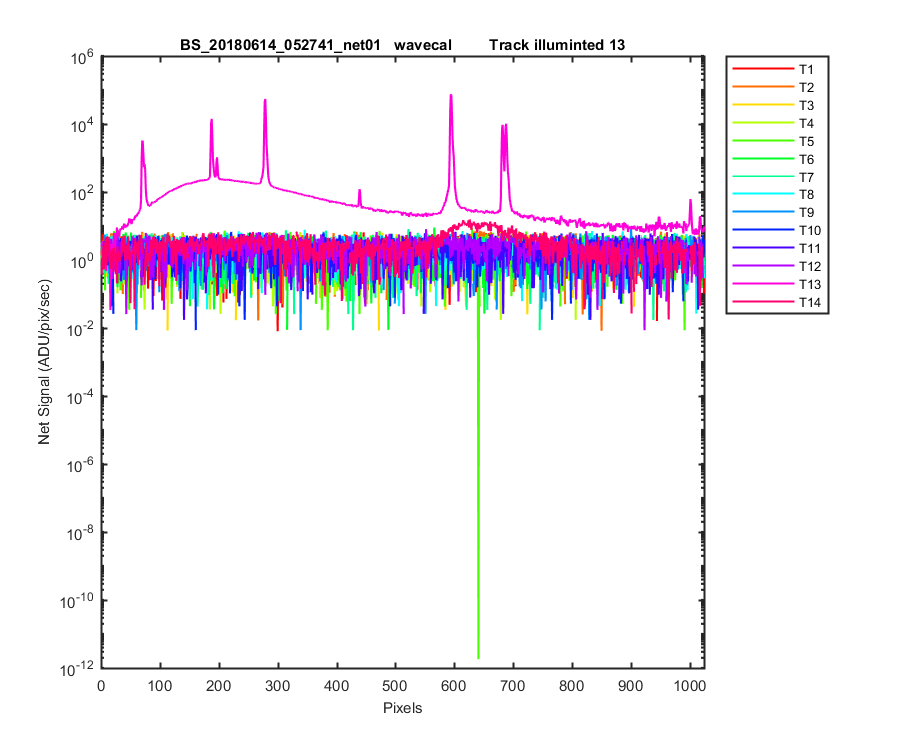This screenshot has height=750, width=900.
Task: Click the x-axis tick label 100
Action: tap(160, 686)
